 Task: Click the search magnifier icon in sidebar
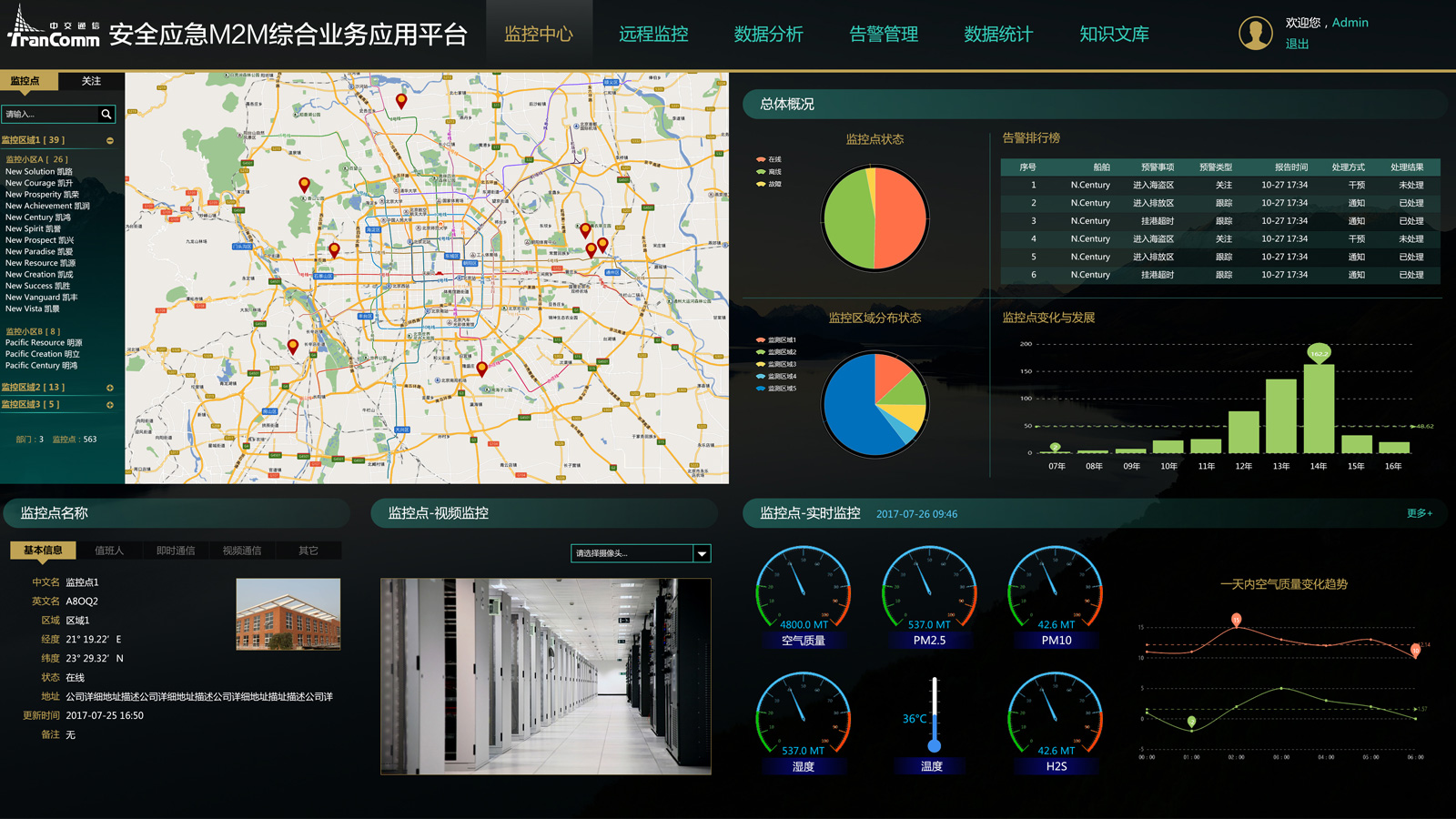[107, 114]
